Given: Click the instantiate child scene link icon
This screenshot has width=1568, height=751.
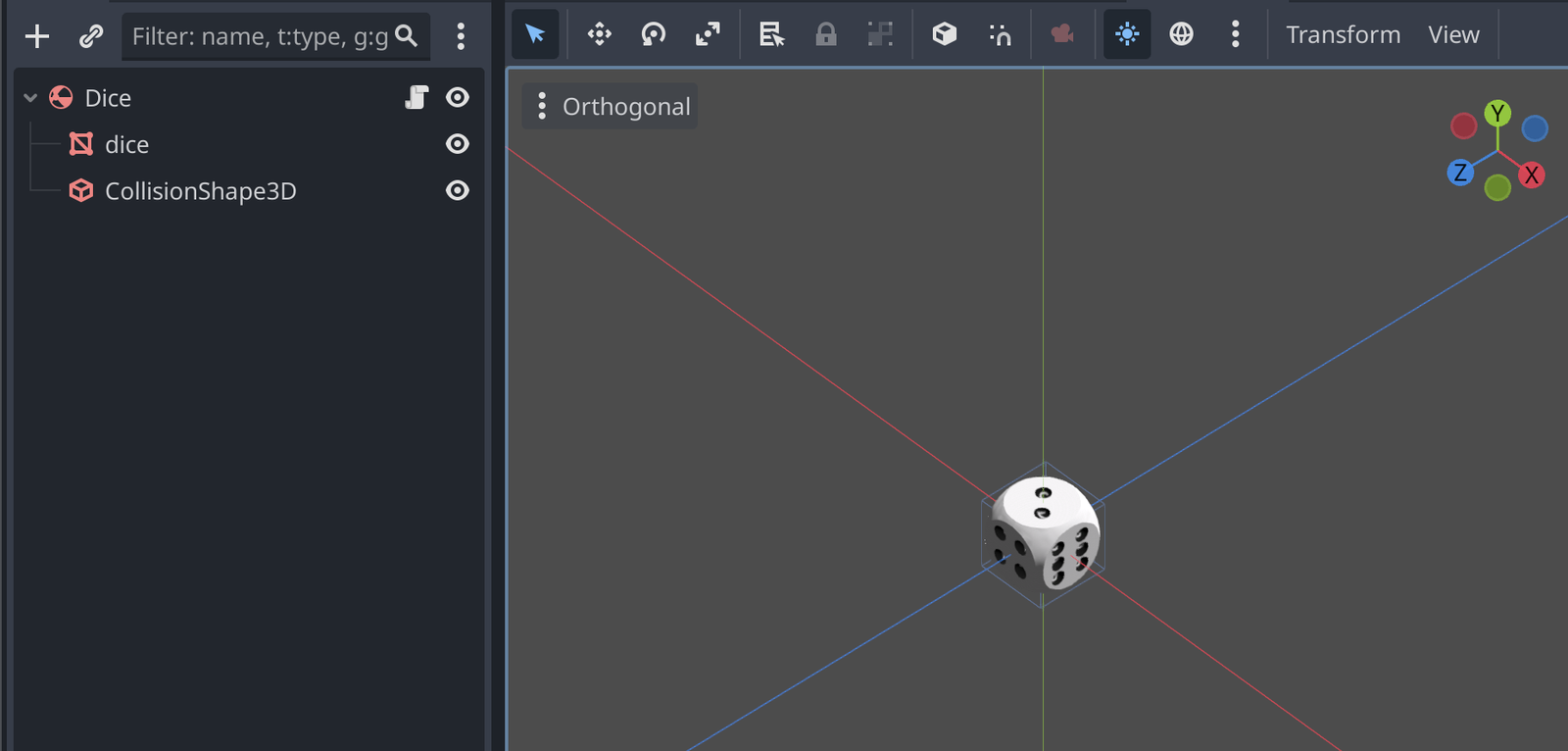Looking at the screenshot, I should (x=91, y=36).
